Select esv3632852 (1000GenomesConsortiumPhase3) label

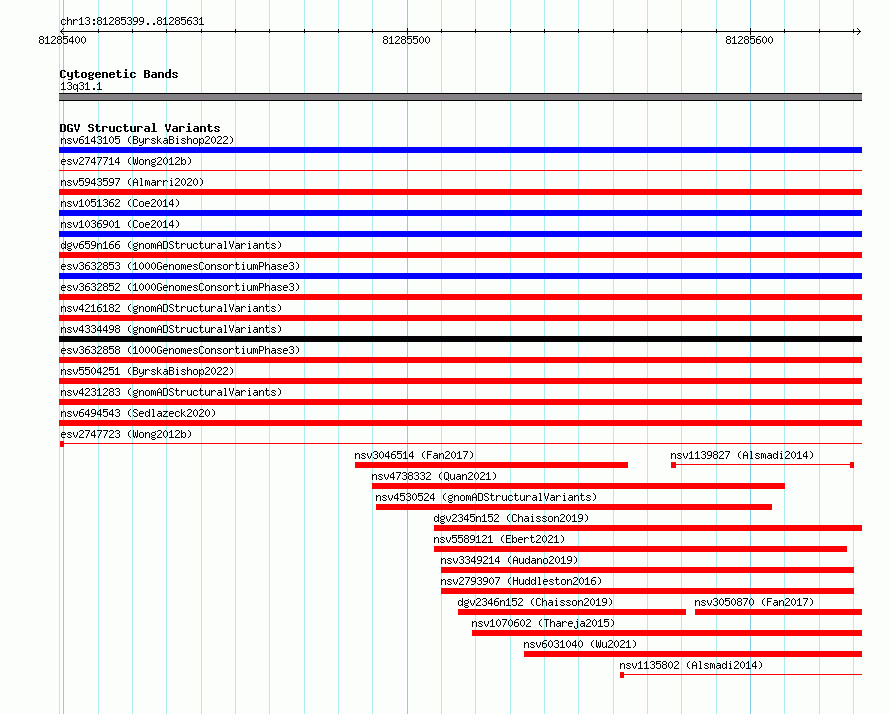pyautogui.click(x=180, y=287)
